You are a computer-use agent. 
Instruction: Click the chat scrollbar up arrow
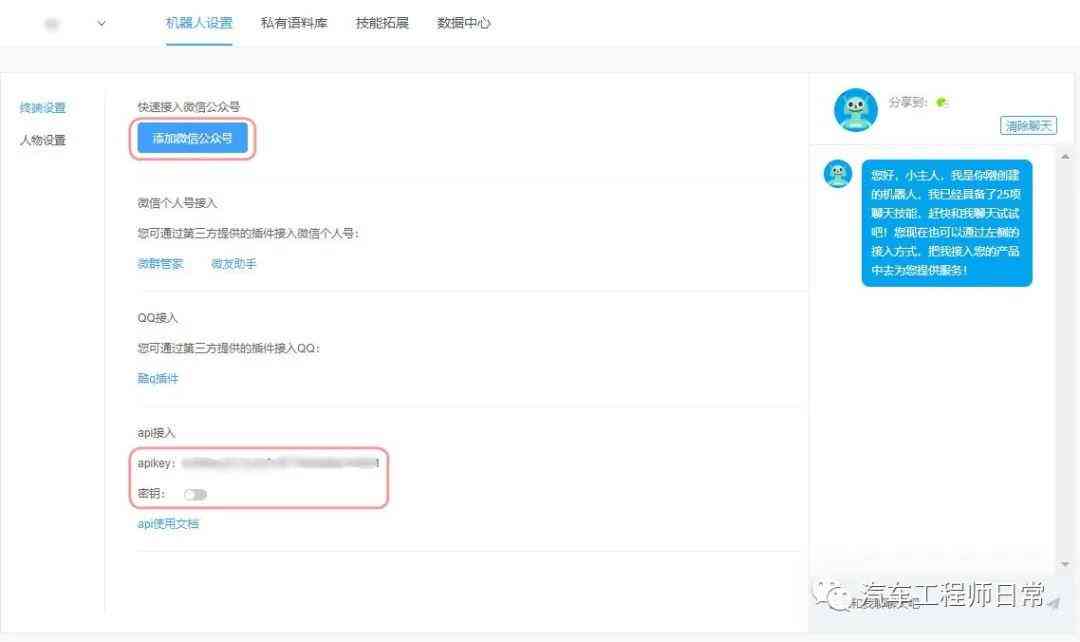1065,157
